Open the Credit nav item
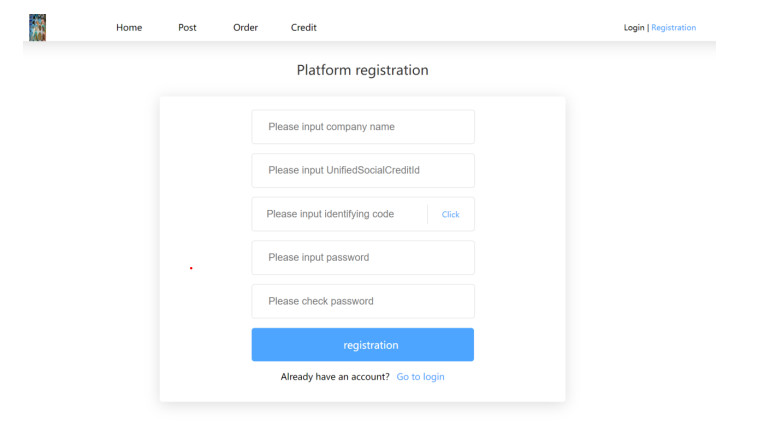This screenshot has width=762, height=426. click(304, 28)
